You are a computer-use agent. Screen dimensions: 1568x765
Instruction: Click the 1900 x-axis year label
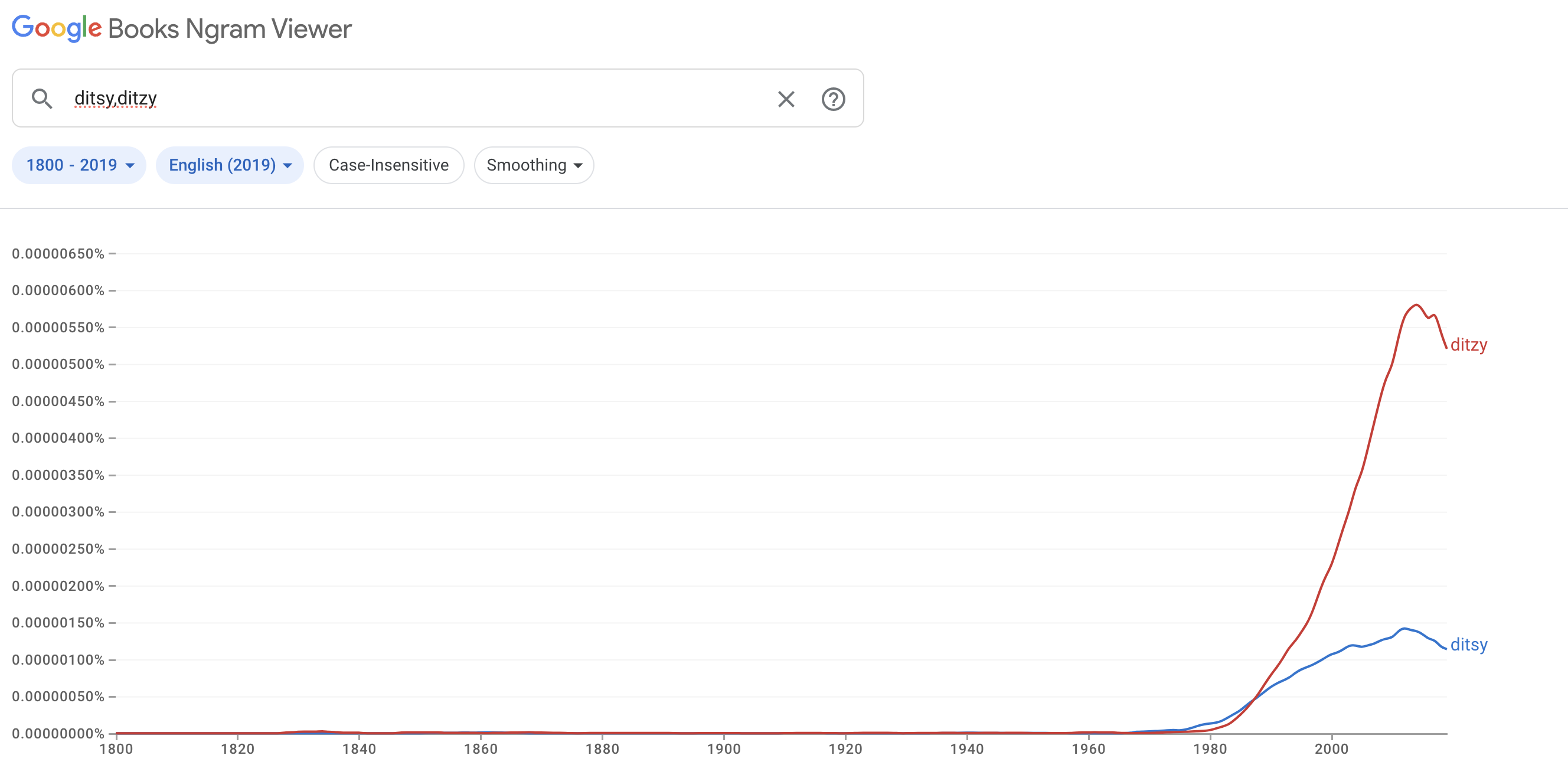723,748
